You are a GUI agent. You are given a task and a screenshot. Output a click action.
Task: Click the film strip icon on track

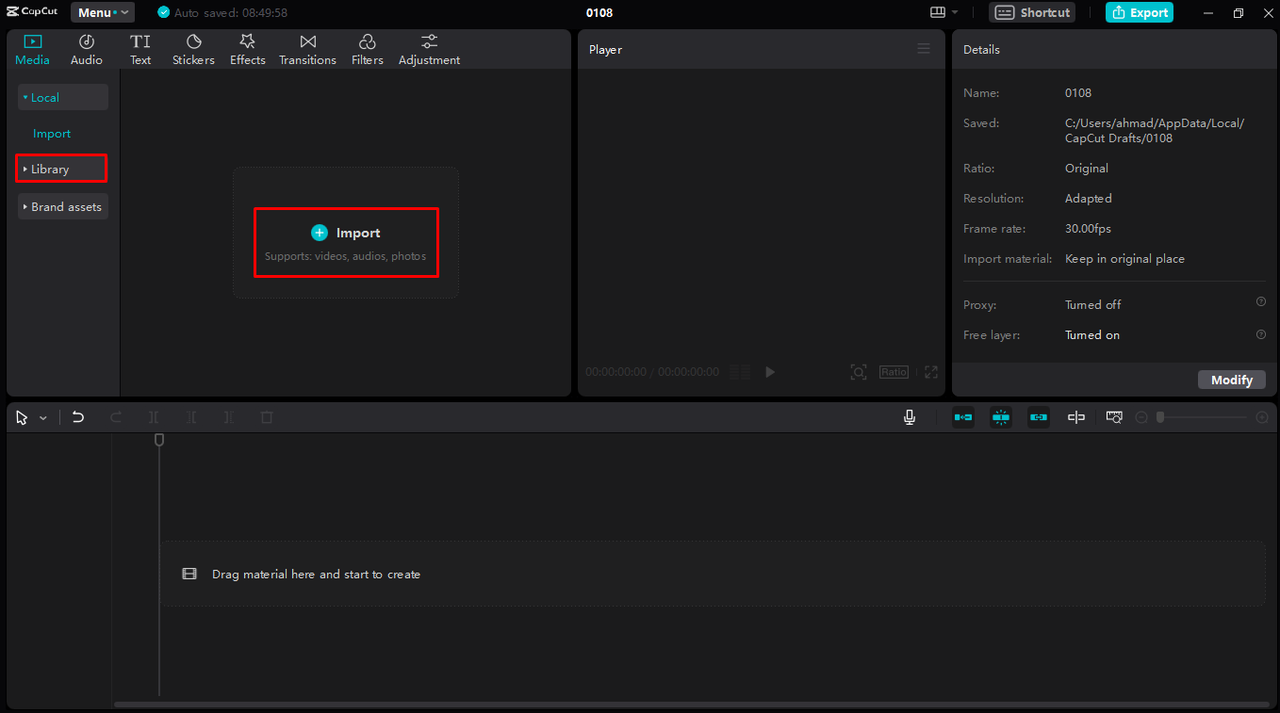189,574
